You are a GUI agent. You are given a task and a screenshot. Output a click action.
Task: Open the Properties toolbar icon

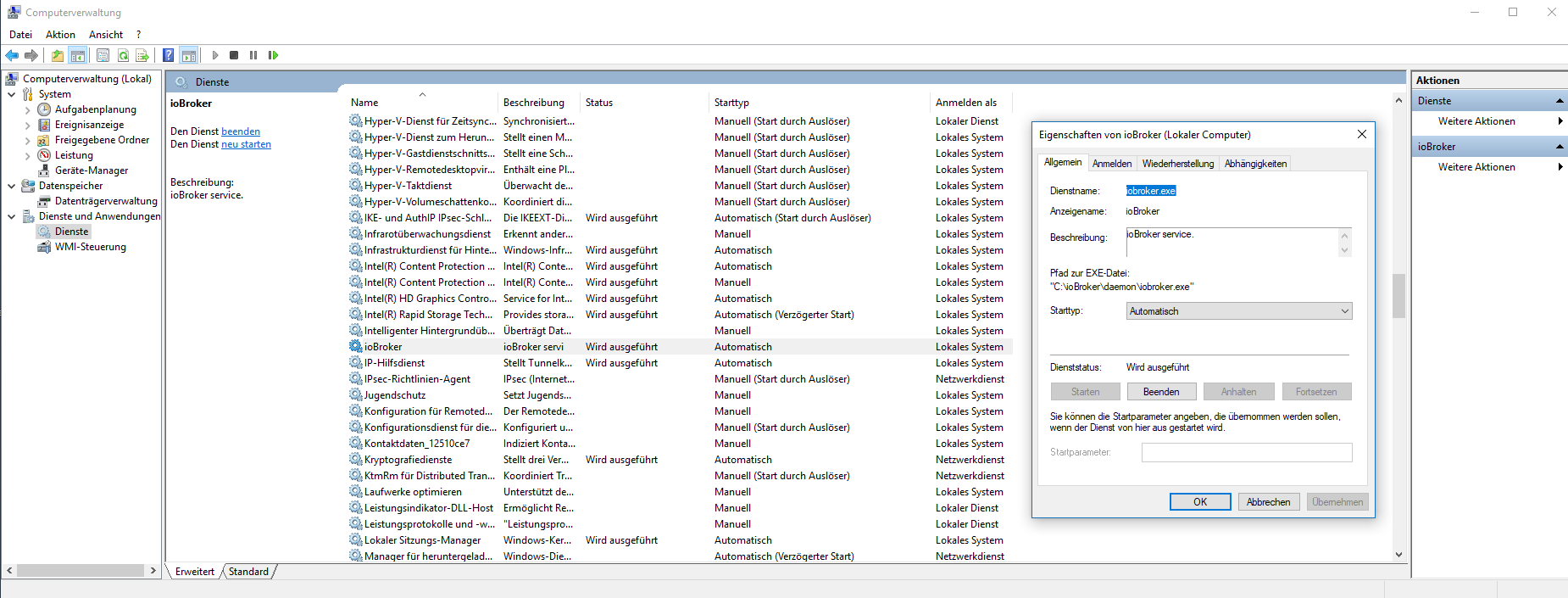coord(103,55)
